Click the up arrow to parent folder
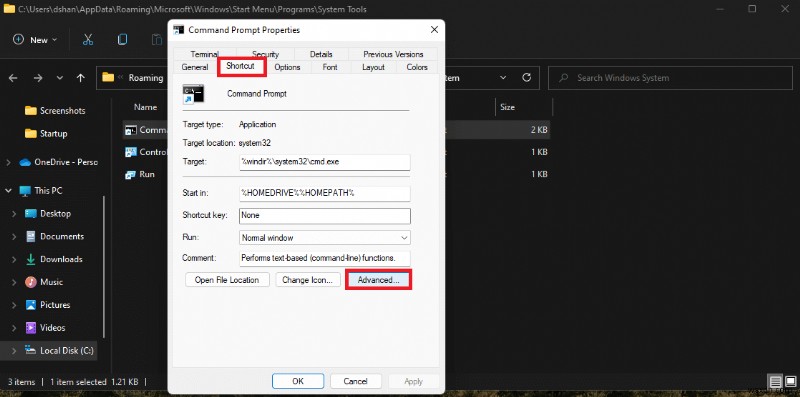This screenshot has width=800, height=397. 80,78
